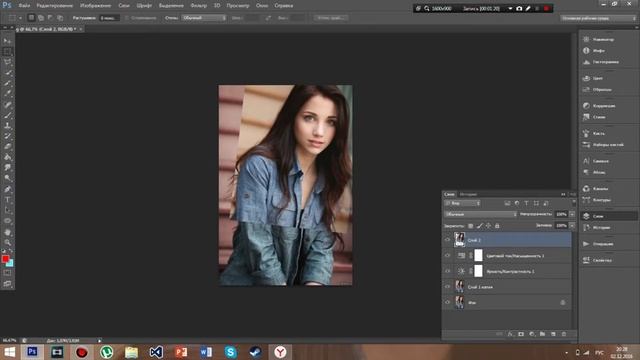Select the Eyedropper tool

7,93
